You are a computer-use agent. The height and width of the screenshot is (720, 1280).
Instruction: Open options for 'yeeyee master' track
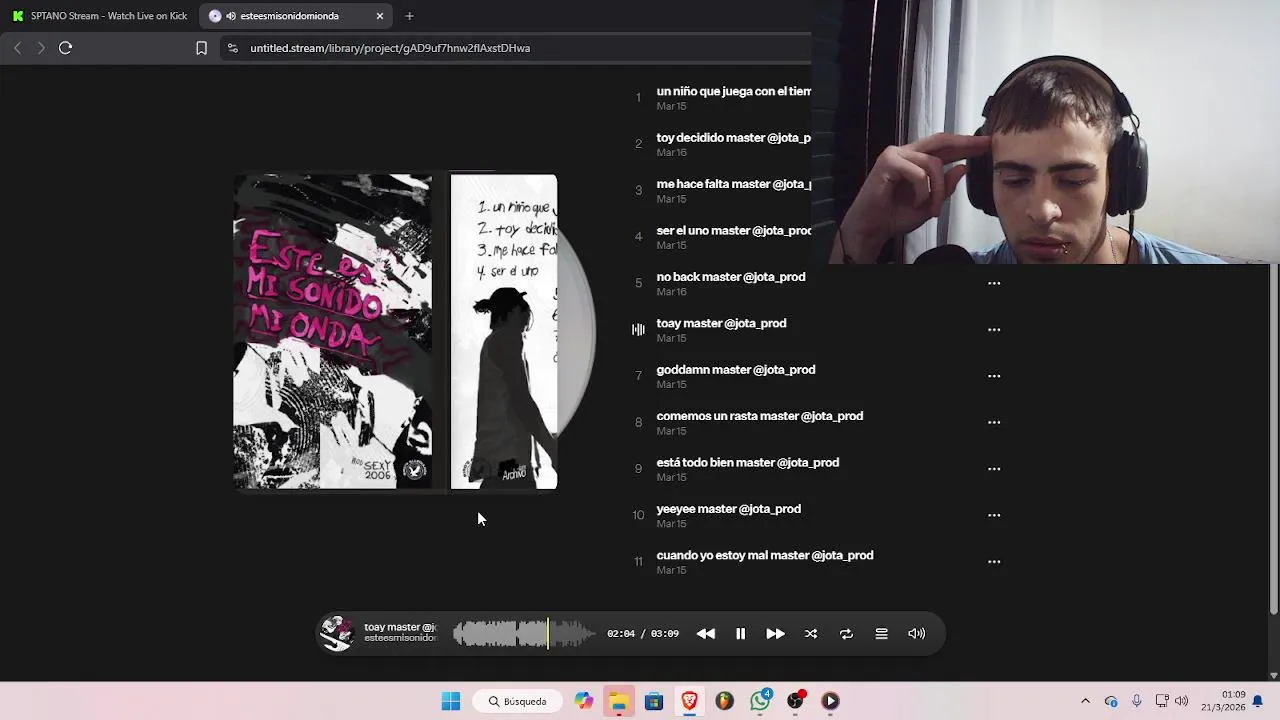(x=994, y=515)
